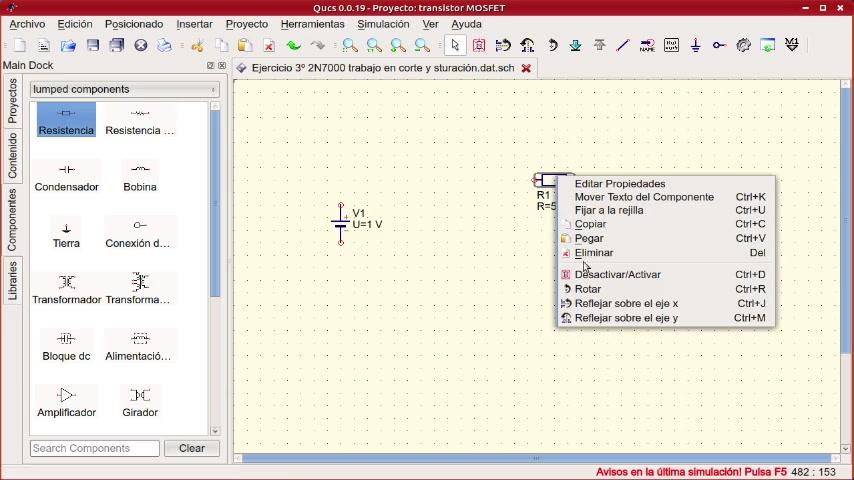
Task: Click the Simulate gear icon
Action: [x=743, y=45]
